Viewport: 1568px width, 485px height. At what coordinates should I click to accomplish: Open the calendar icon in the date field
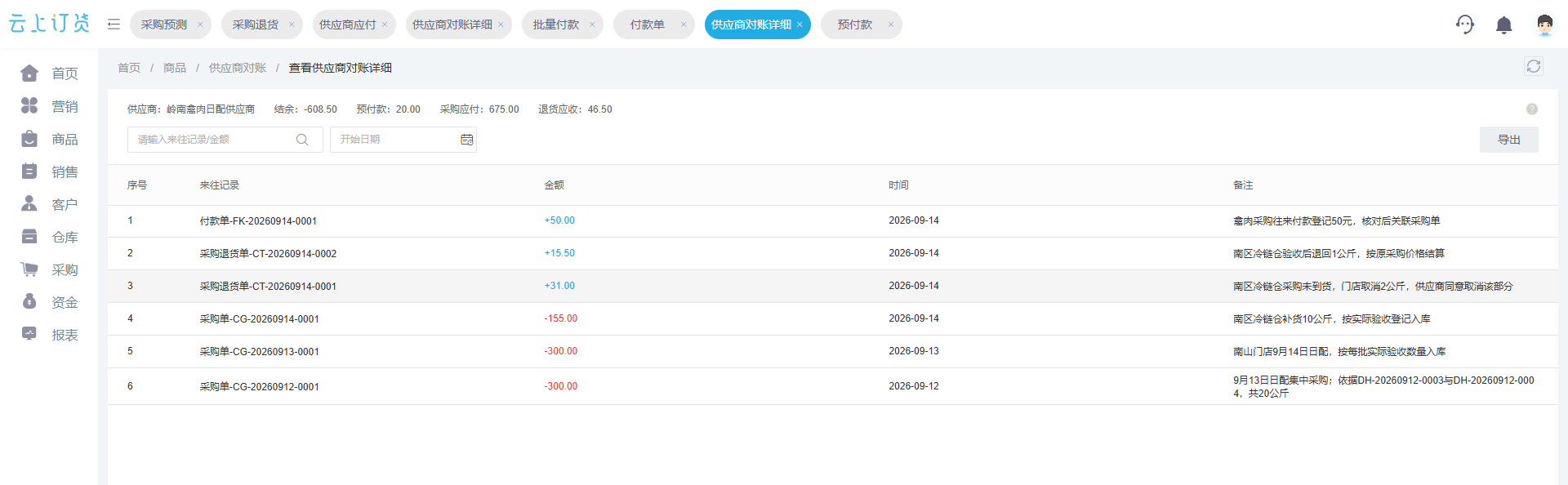466,140
